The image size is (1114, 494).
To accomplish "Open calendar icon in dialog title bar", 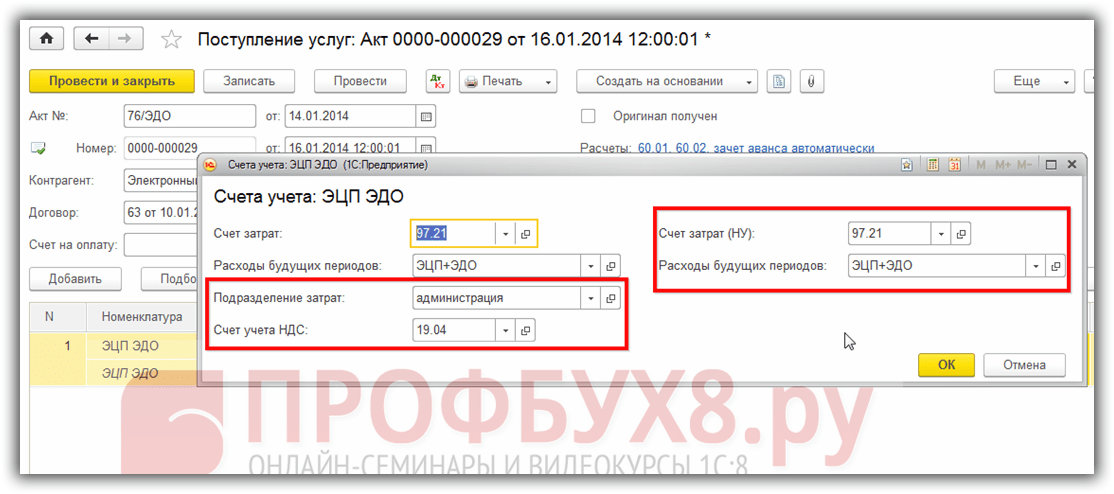I will [954, 165].
